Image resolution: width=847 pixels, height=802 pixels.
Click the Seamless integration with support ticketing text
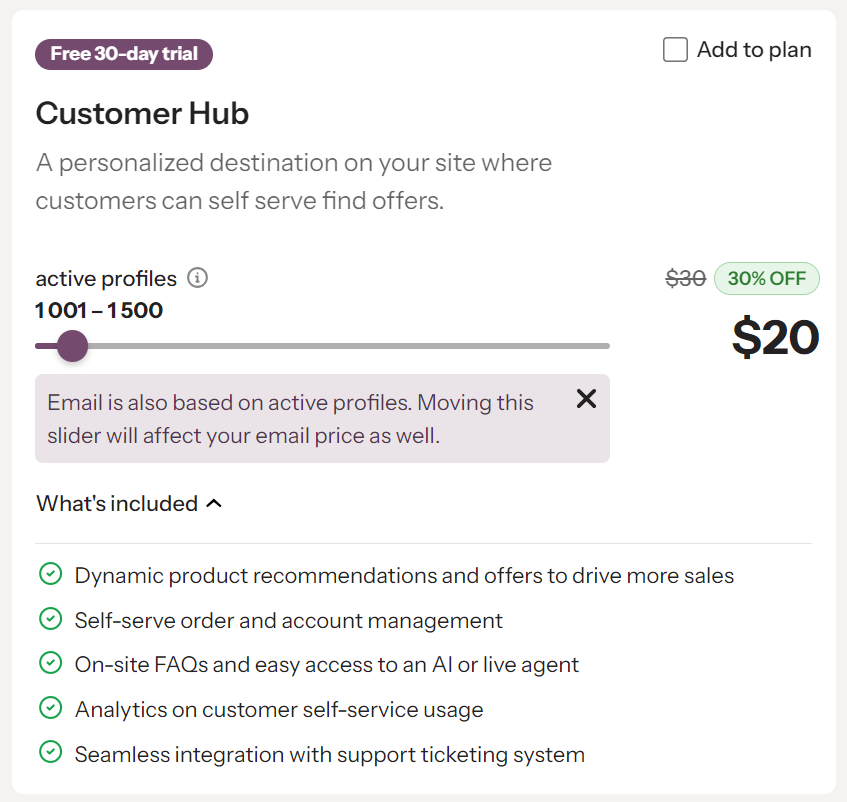[x=329, y=754]
